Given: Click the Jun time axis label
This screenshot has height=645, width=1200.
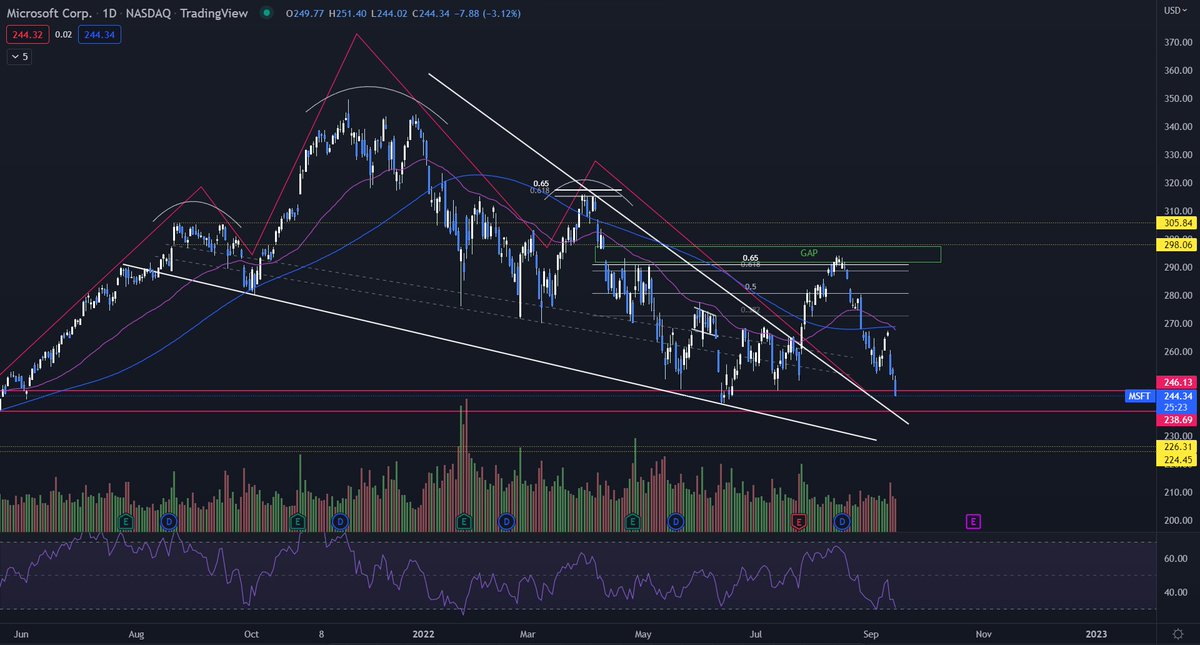Looking at the screenshot, I should [x=22, y=634].
